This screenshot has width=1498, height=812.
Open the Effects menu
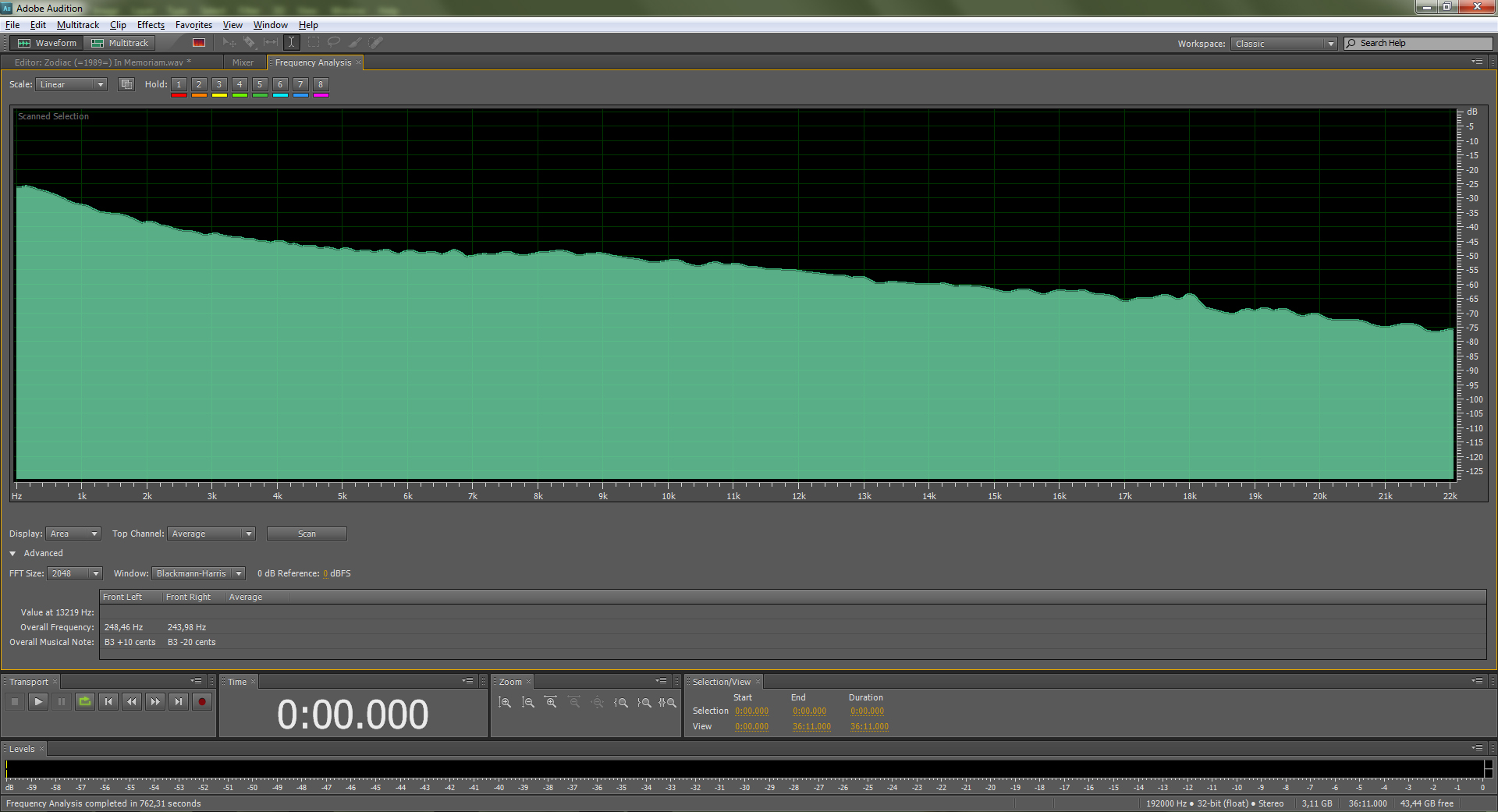pos(151,25)
